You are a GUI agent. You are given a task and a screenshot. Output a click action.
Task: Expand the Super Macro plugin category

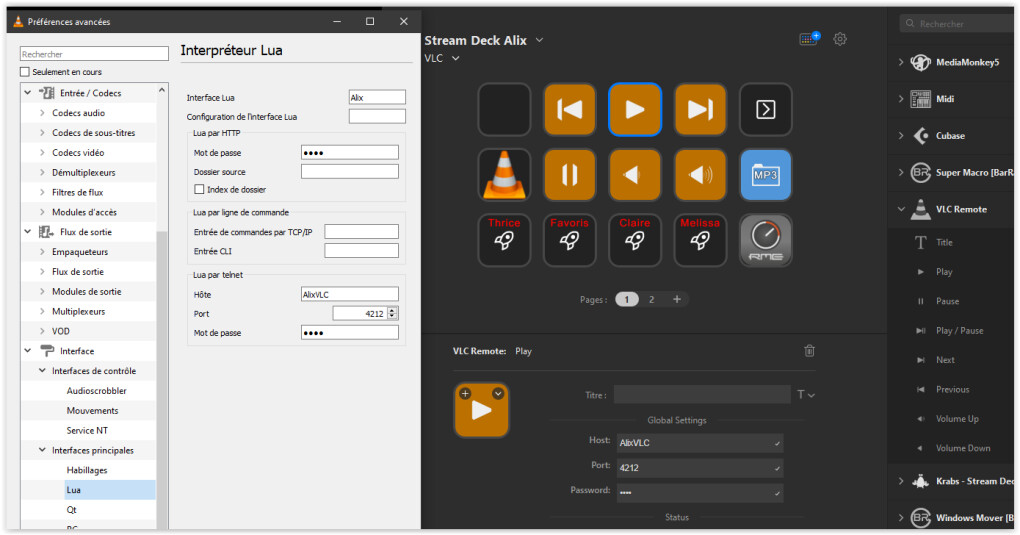pyautogui.click(x=901, y=172)
